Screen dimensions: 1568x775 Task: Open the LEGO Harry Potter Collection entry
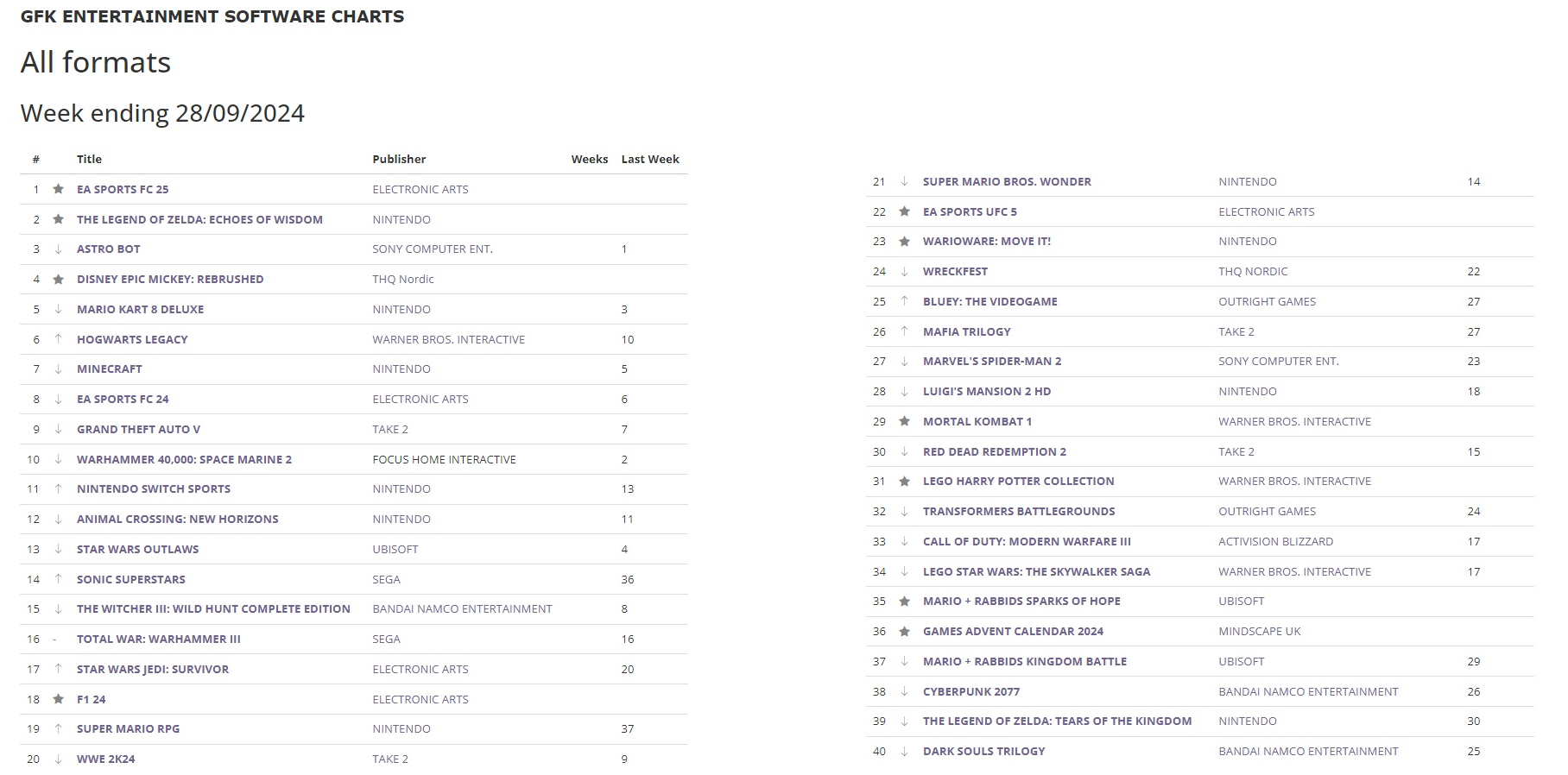pos(1018,481)
